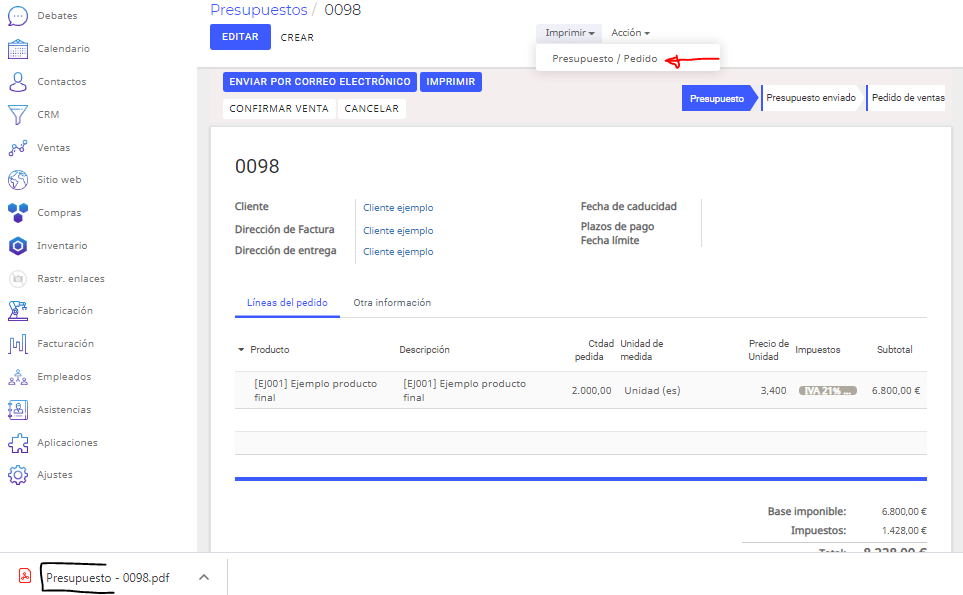Switch to the Líneas del pedido tab

tap(287, 303)
